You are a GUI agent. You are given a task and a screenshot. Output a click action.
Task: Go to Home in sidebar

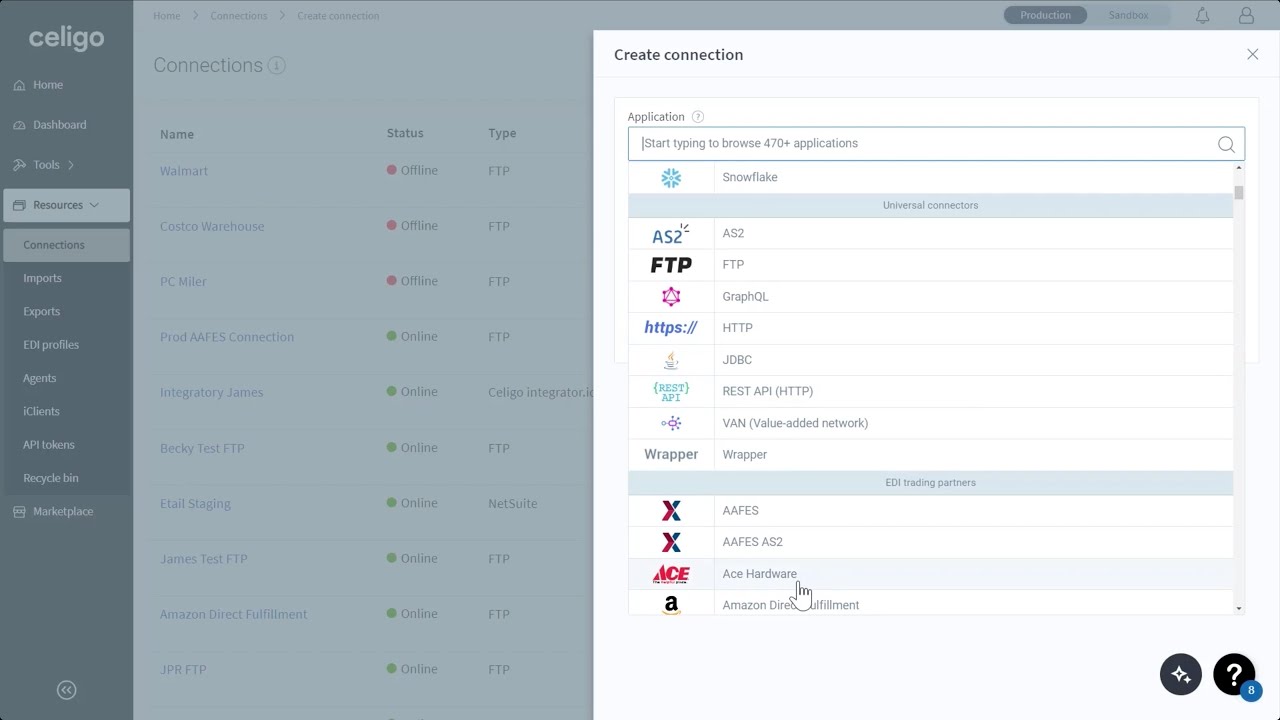pos(47,85)
